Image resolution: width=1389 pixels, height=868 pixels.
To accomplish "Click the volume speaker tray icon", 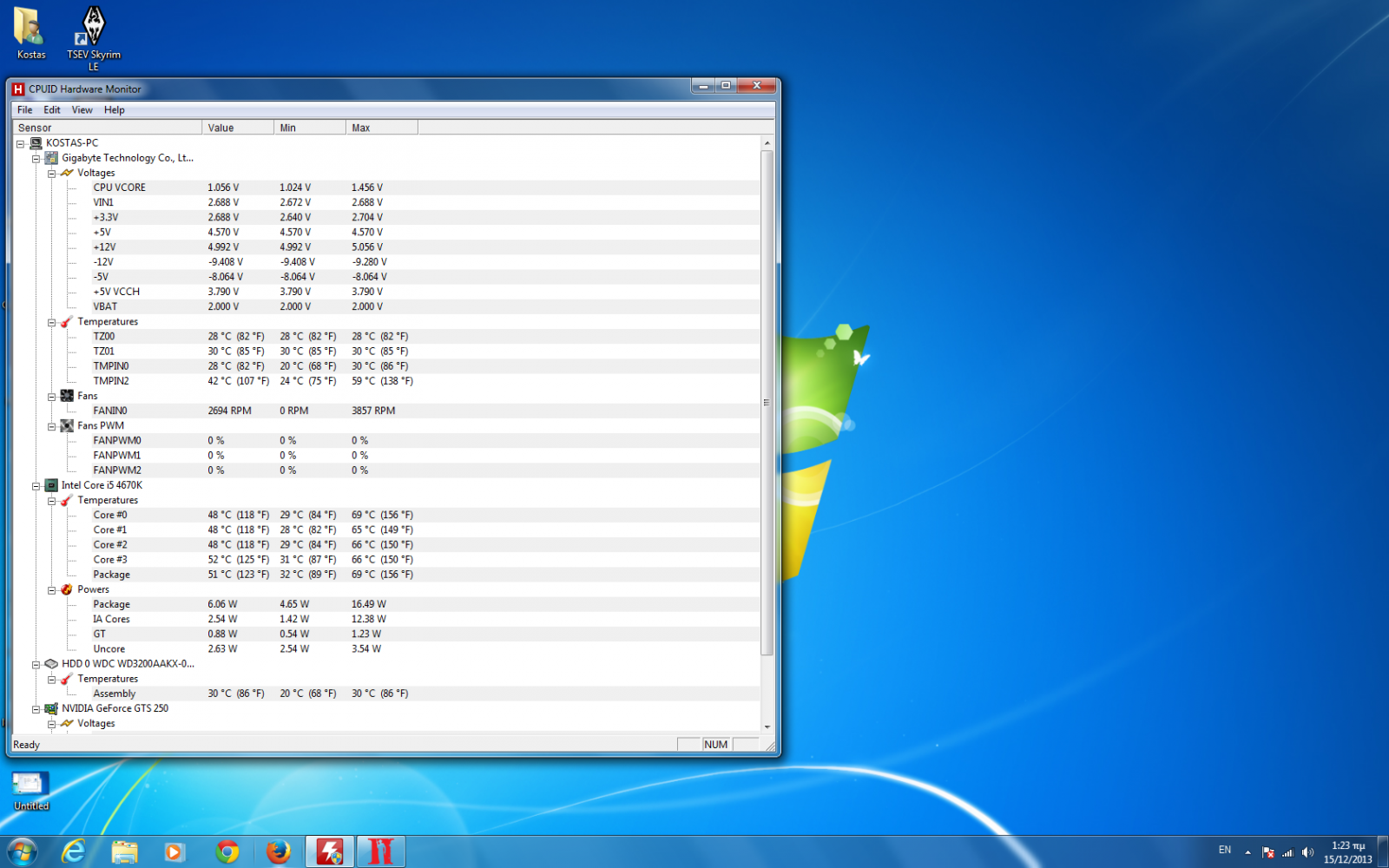I will pyautogui.click(x=1307, y=852).
